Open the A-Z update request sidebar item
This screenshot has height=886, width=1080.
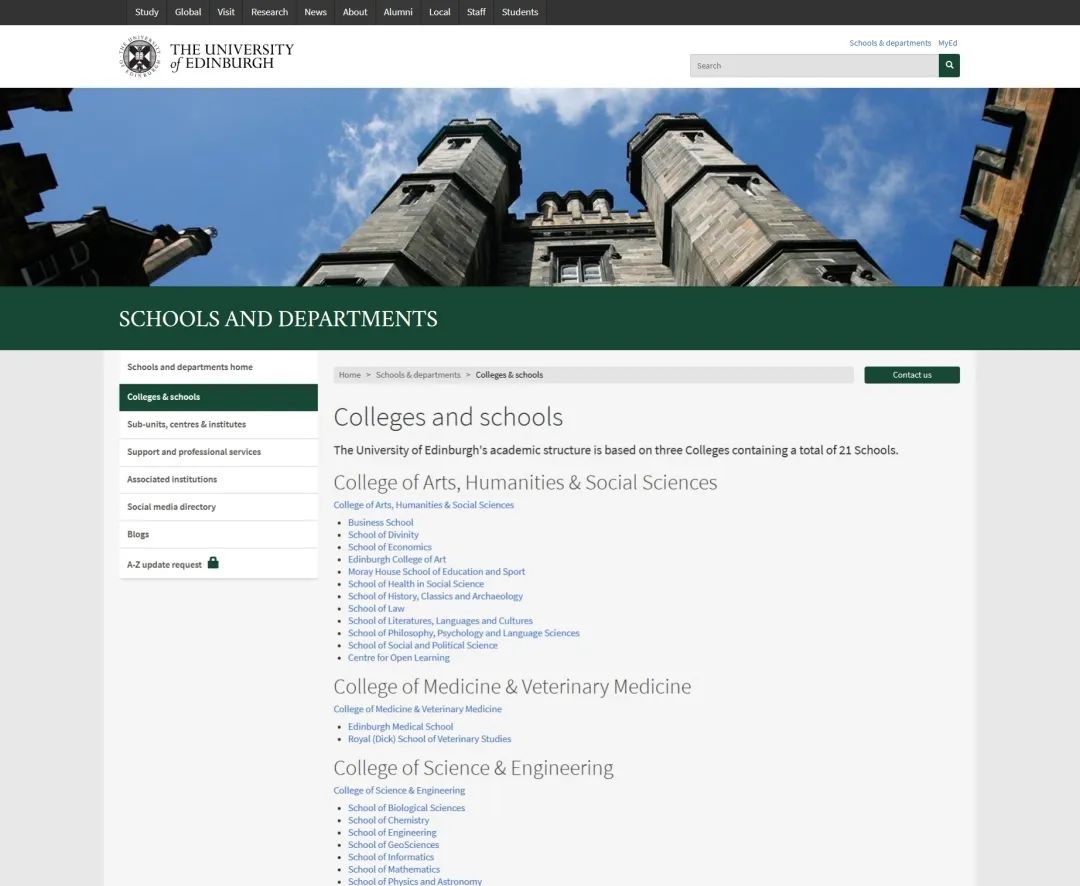coord(218,564)
